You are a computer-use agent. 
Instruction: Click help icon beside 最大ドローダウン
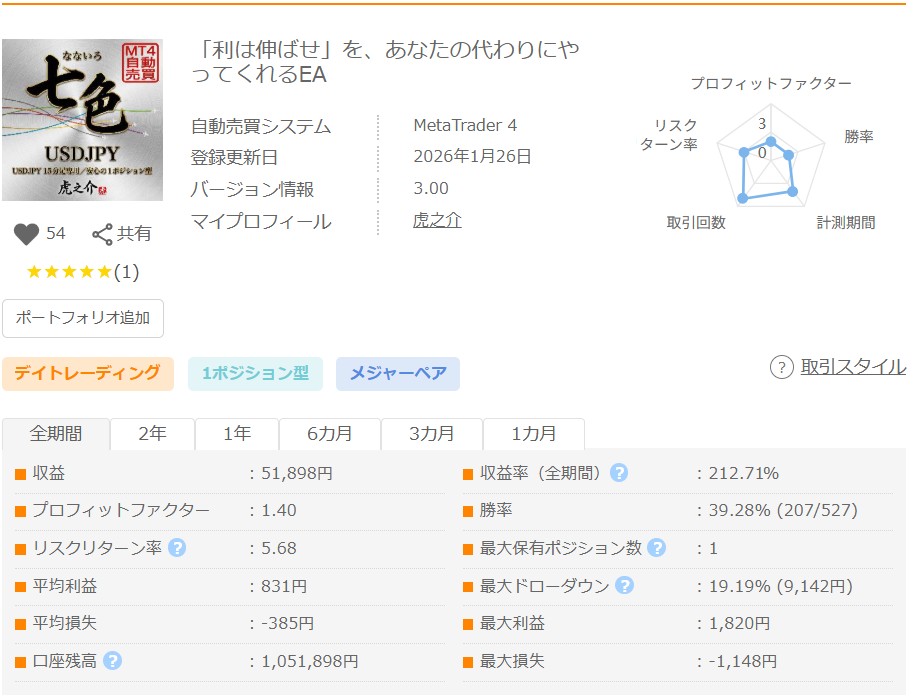click(624, 586)
